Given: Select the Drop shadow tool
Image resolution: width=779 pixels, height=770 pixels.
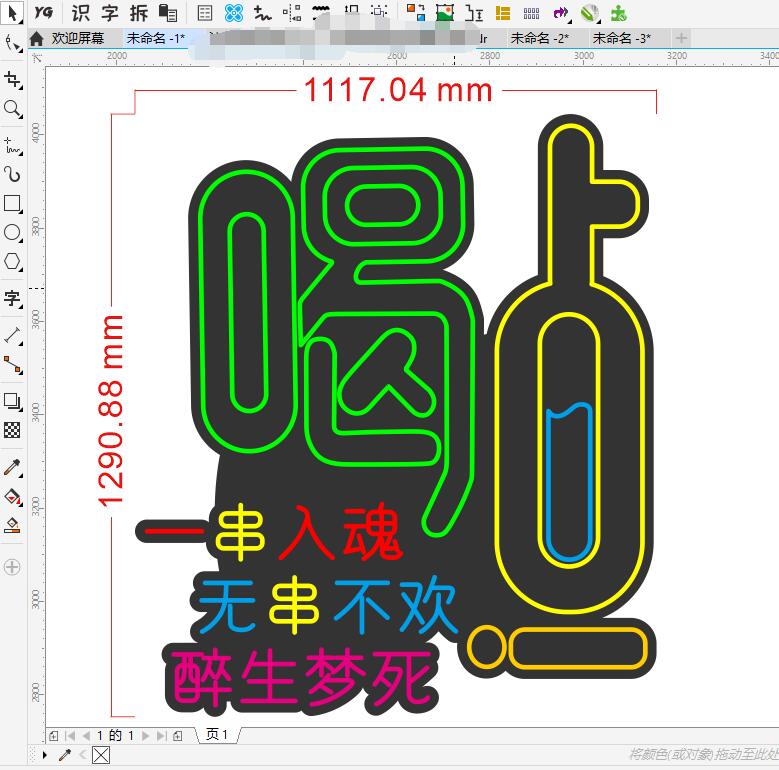Looking at the screenshot, I should 12,401.
